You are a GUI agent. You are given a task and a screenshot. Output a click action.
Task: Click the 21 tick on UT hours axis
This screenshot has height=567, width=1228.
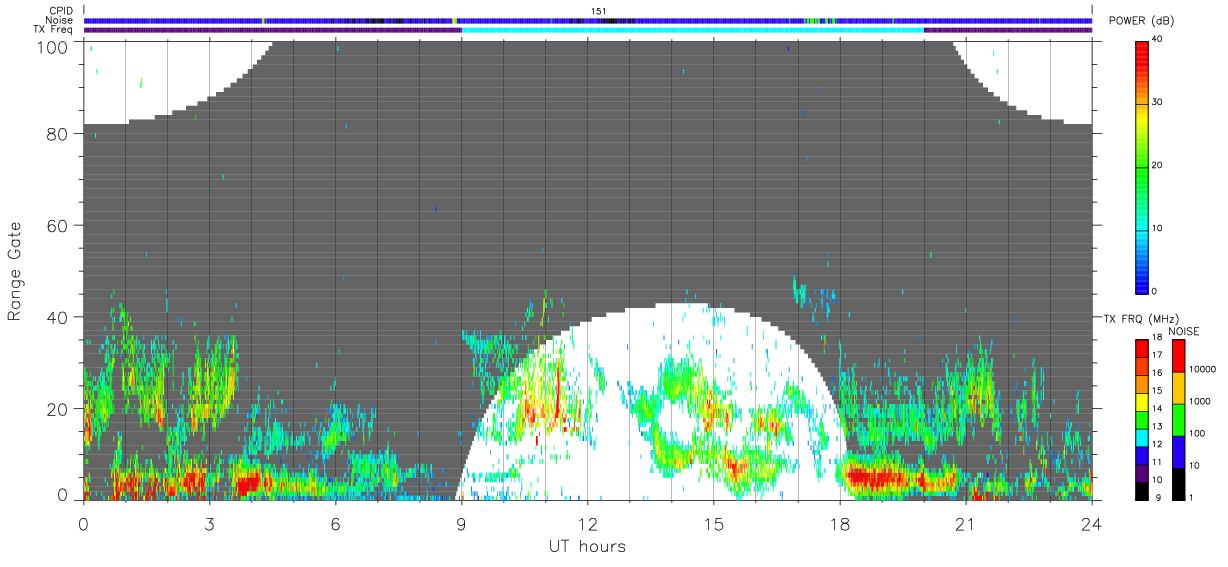pos(965,523)
